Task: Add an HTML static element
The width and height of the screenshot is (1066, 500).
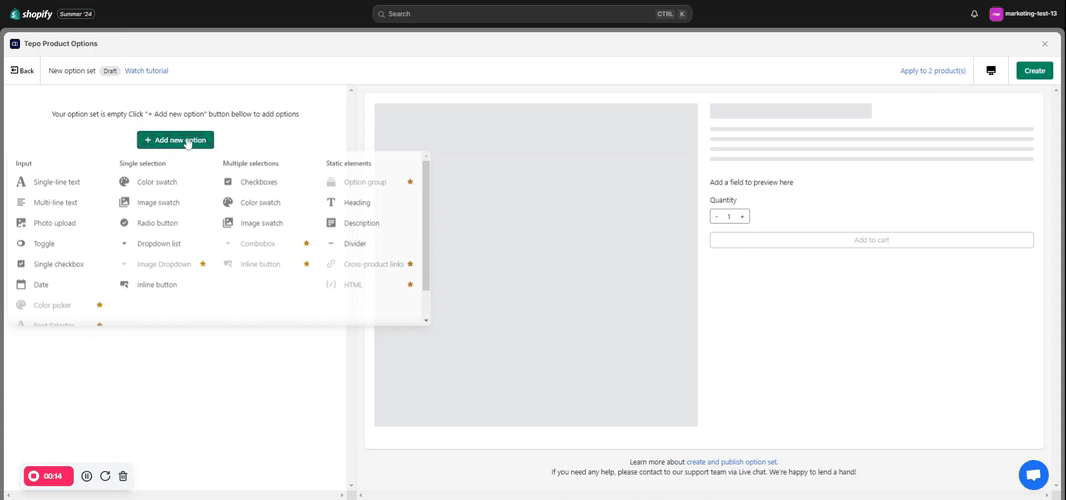Action: (370, 284)
